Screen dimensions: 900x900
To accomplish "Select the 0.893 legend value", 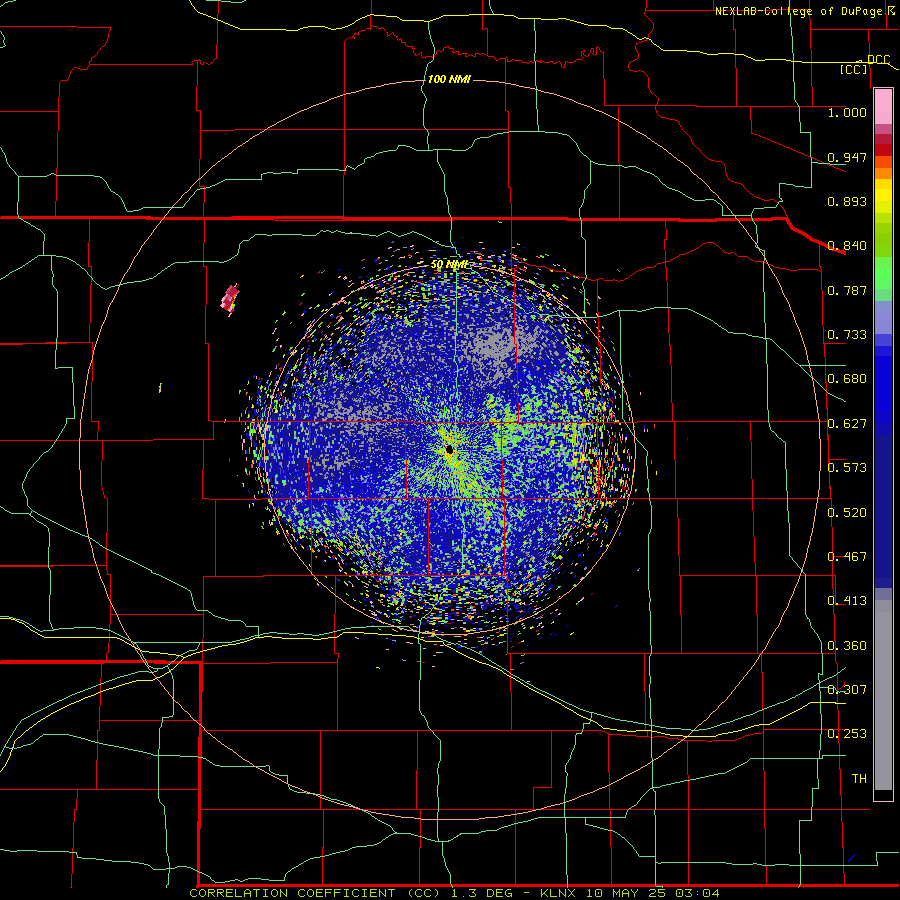I will tap(847, 201).
